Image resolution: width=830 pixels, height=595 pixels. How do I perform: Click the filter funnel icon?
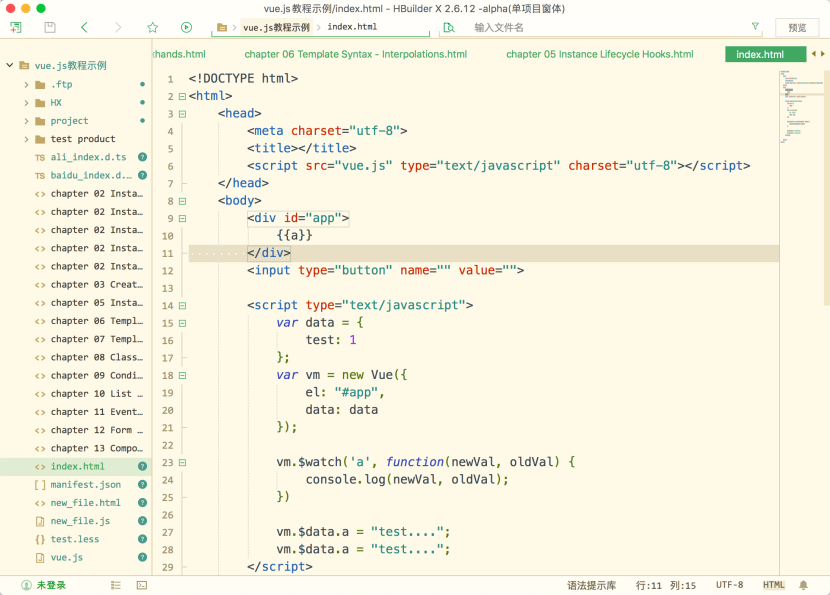click(x=755, y=26)
